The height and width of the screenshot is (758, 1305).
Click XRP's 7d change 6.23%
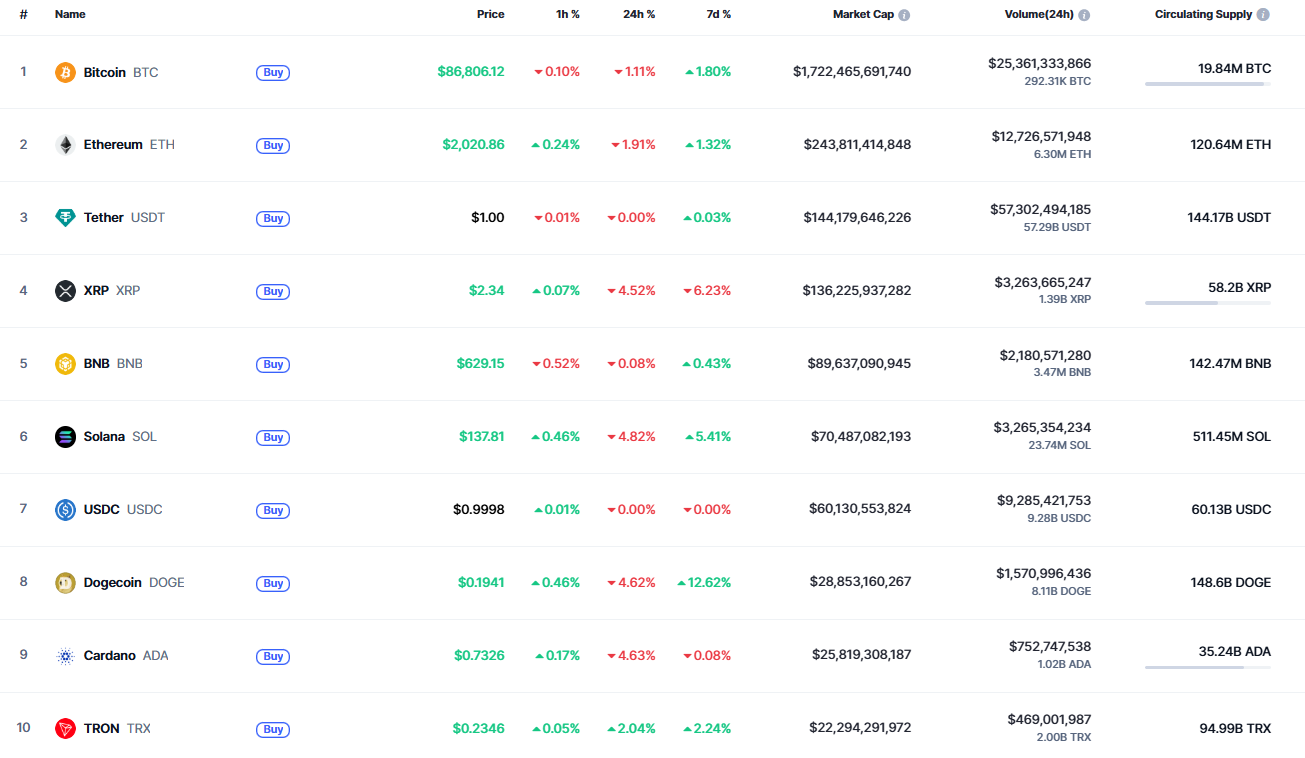point(708,291)
